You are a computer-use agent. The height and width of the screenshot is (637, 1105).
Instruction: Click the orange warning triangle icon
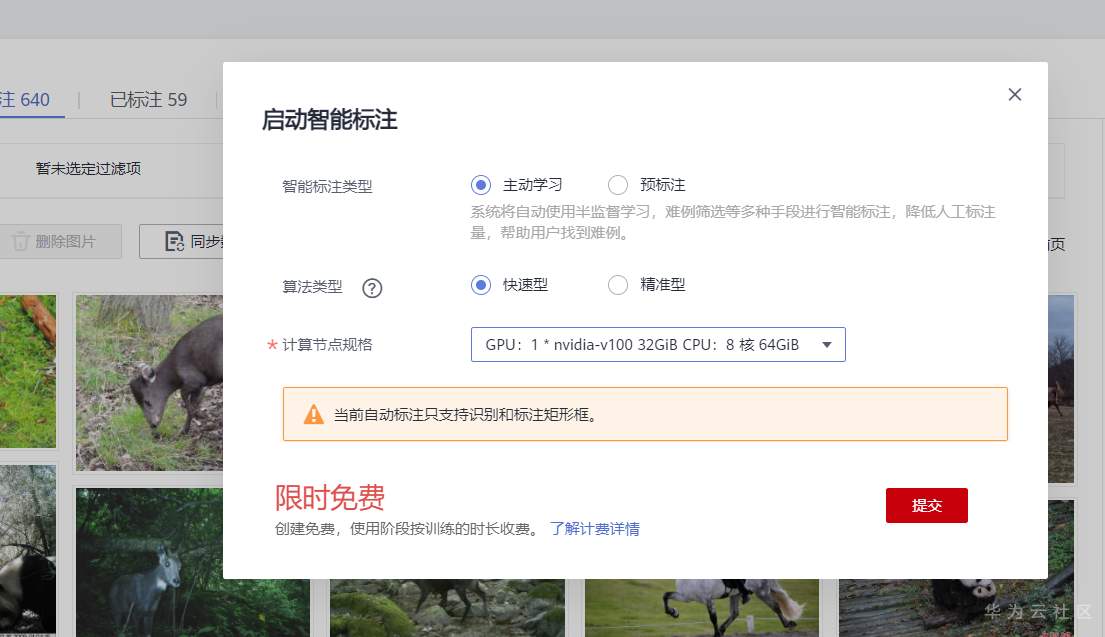pos(314,414)
